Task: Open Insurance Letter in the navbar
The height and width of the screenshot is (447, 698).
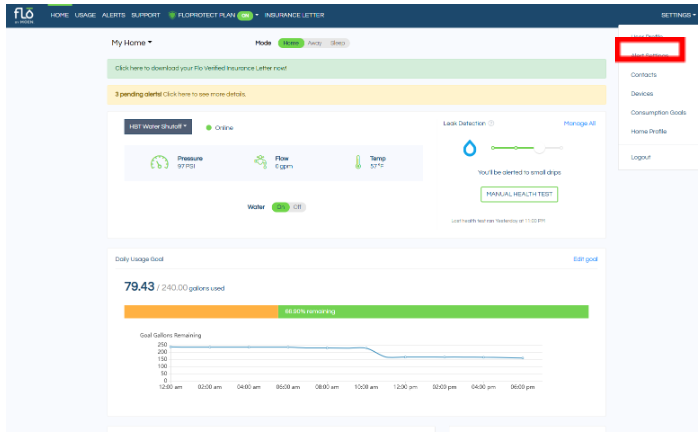Action: pyautogui.click(x=294, y=15)
